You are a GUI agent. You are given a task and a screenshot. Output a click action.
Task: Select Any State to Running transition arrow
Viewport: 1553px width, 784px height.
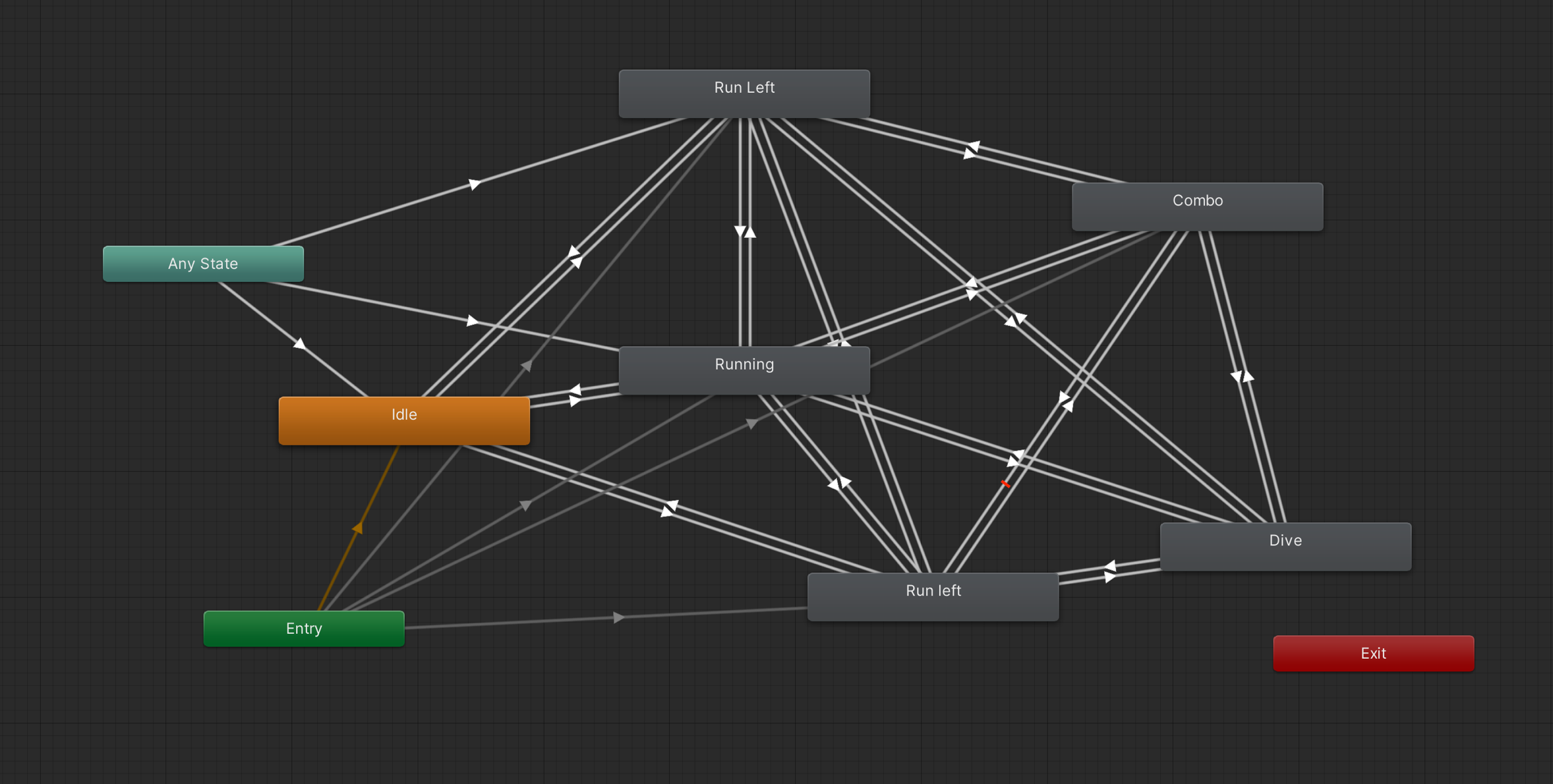472,321
